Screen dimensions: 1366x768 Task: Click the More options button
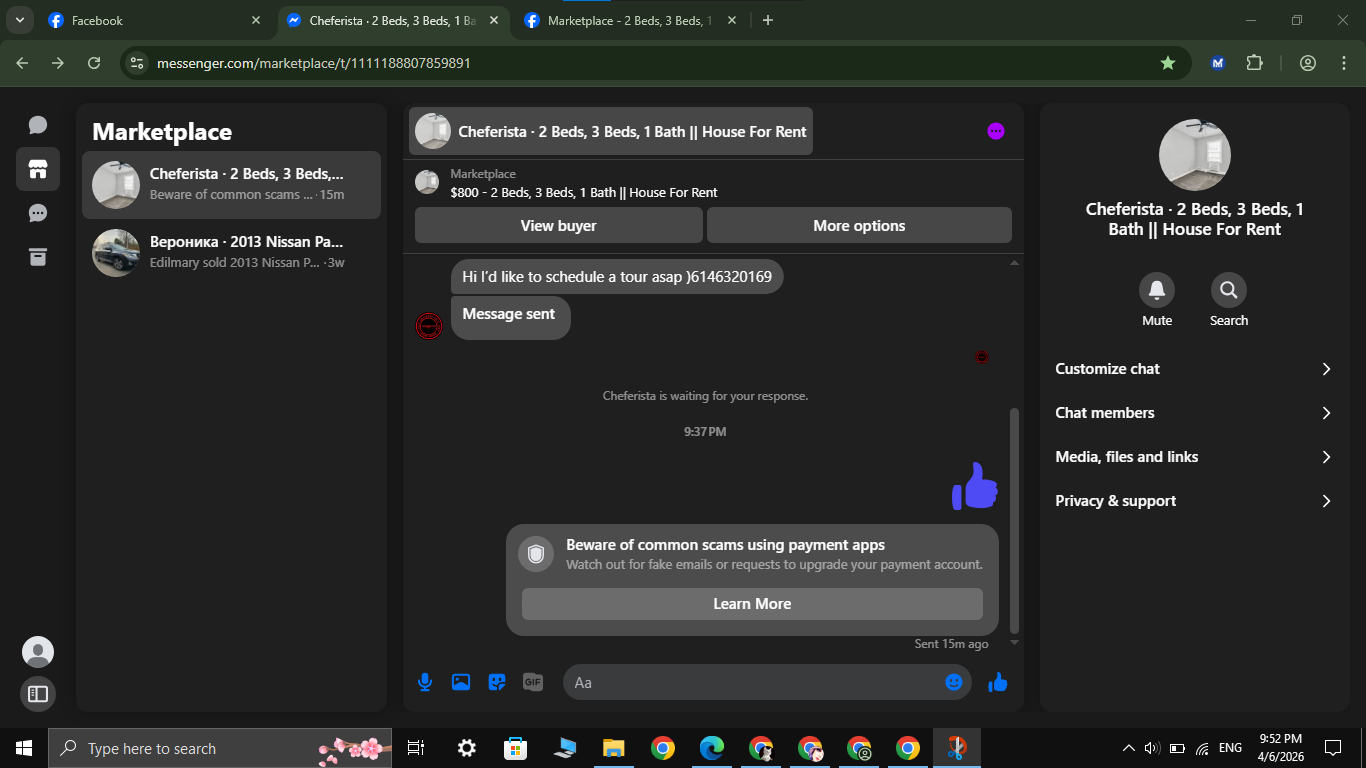point(859,226)
